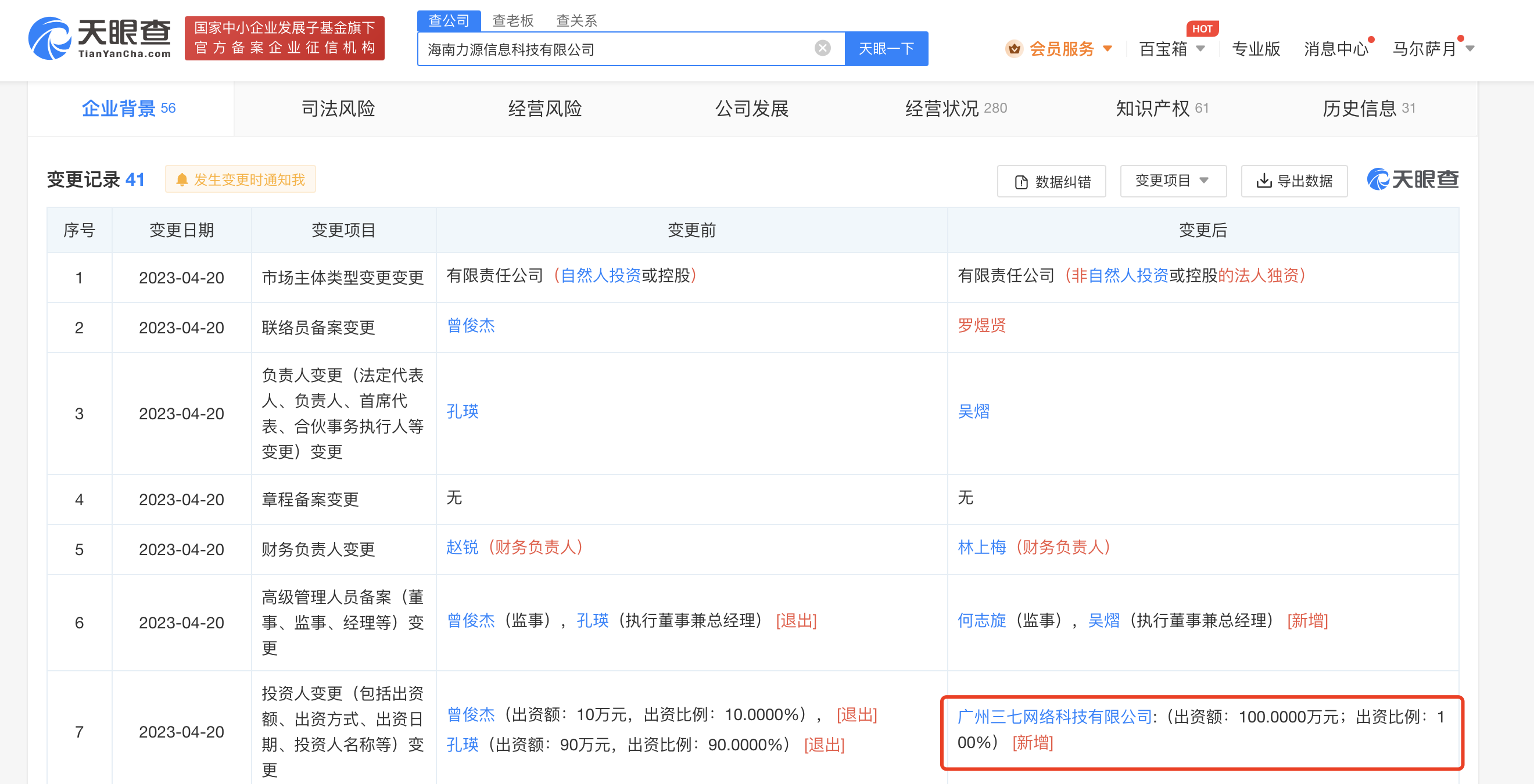
Task: Select the 章程备案变更 cell
Action: click(x=343, y=499)
